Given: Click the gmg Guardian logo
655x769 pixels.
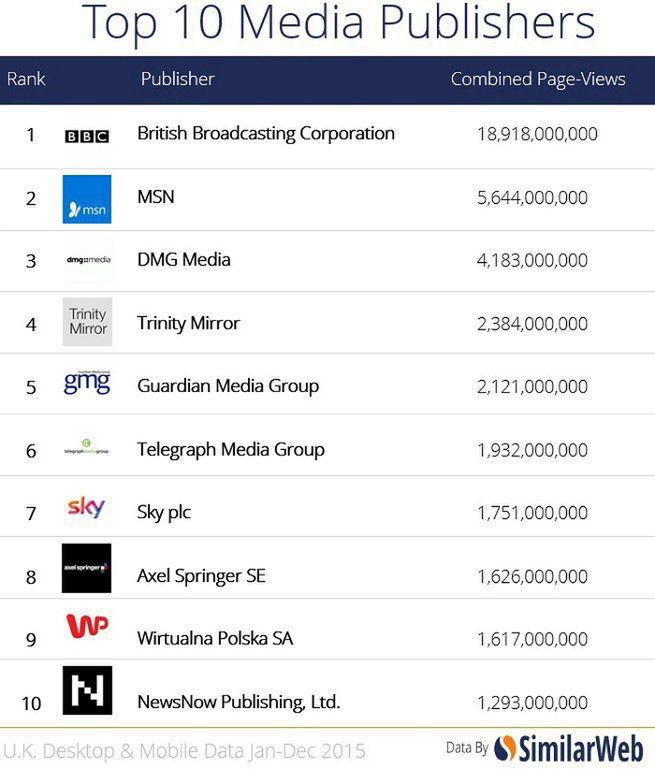Looking at the screenshot, I should (x=87, y=383).
